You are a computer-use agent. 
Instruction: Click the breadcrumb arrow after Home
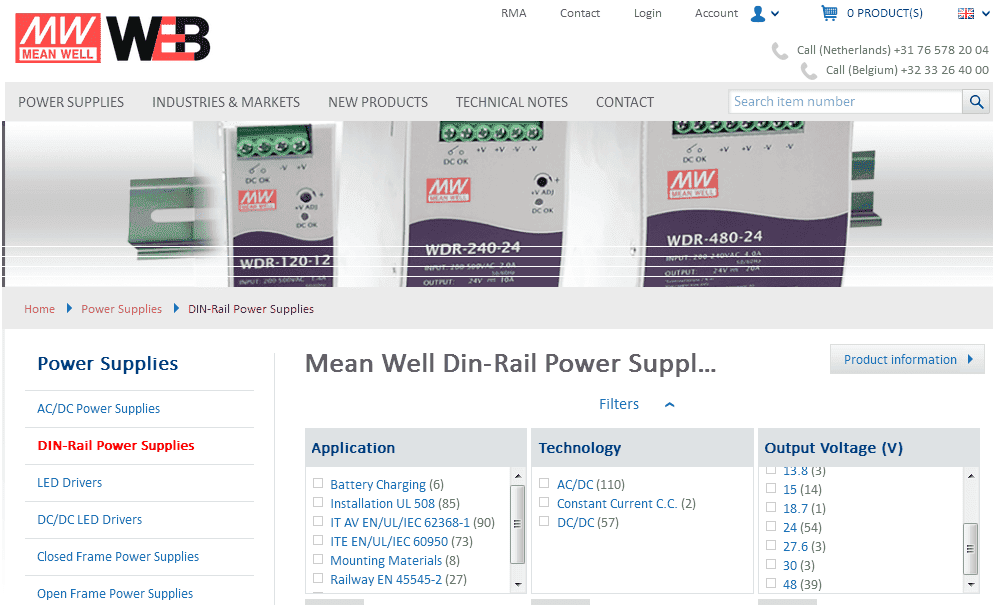(x=69, y=308)
